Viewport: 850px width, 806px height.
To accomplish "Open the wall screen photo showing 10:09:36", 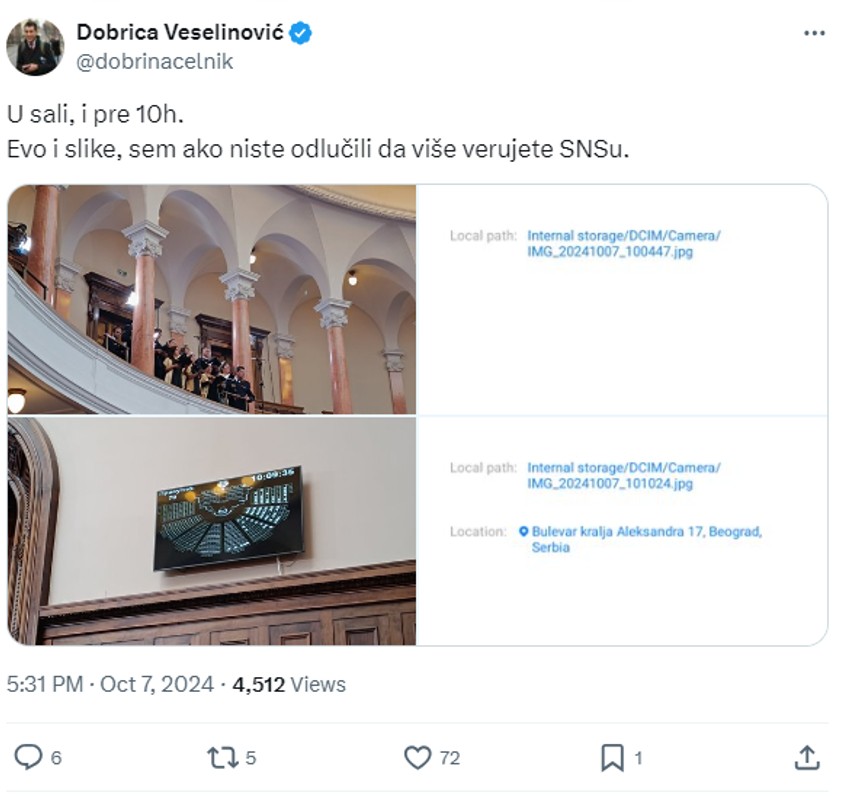I will [x=212, y=531].
